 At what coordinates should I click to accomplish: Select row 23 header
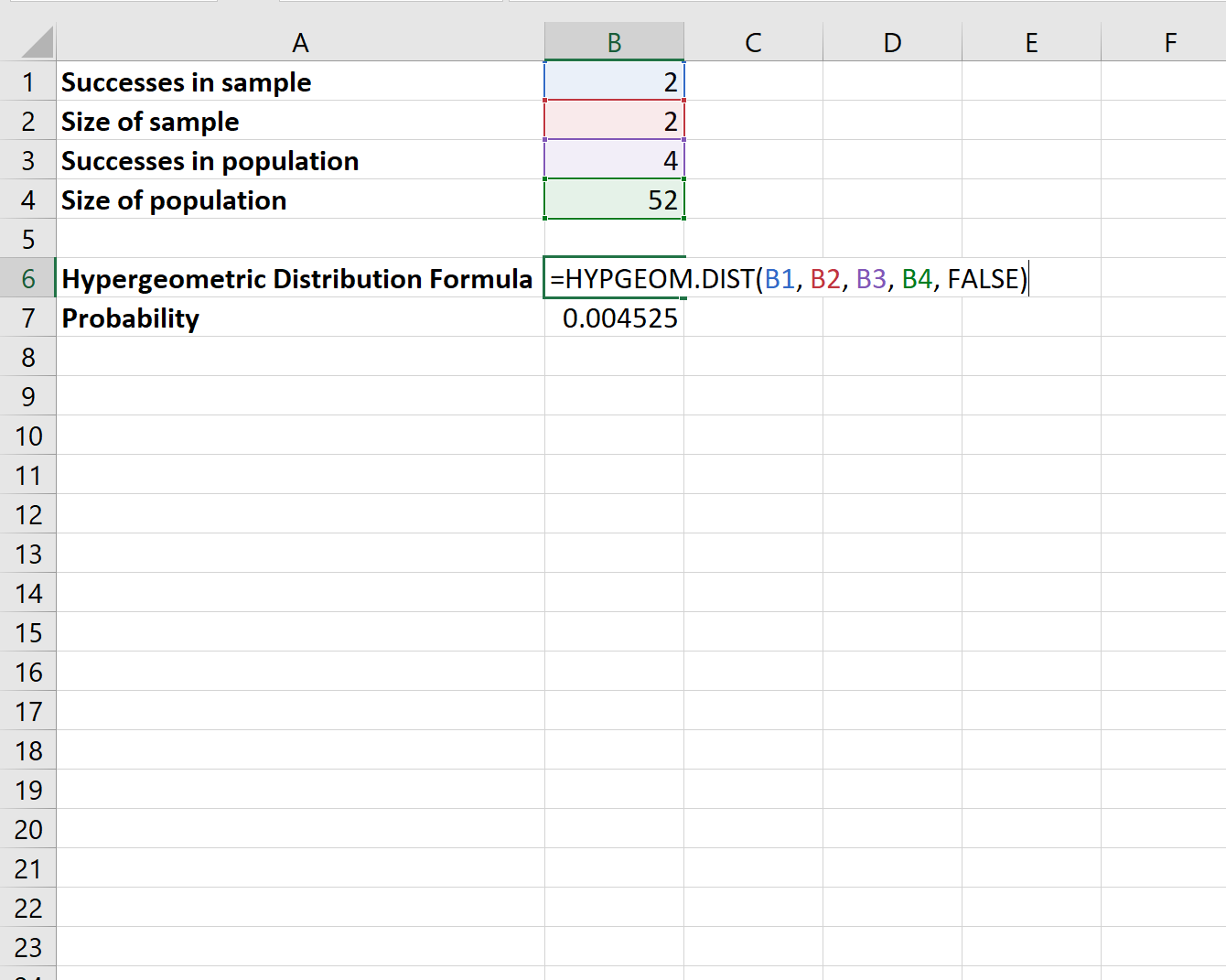click(27, 946)
